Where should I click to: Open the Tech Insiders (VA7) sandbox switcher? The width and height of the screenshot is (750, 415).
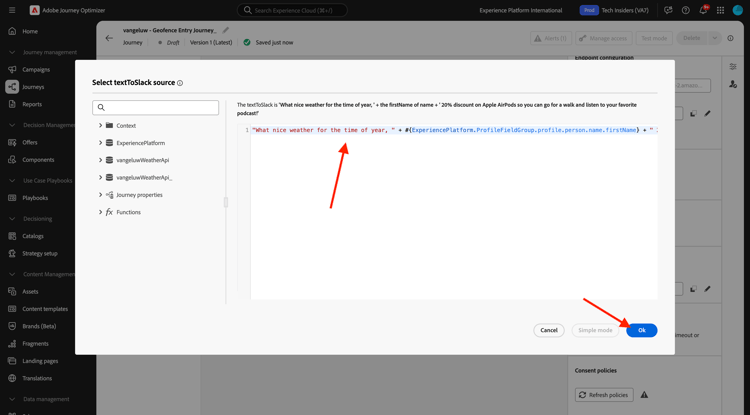pyautogui.click(x=614, y=10)
